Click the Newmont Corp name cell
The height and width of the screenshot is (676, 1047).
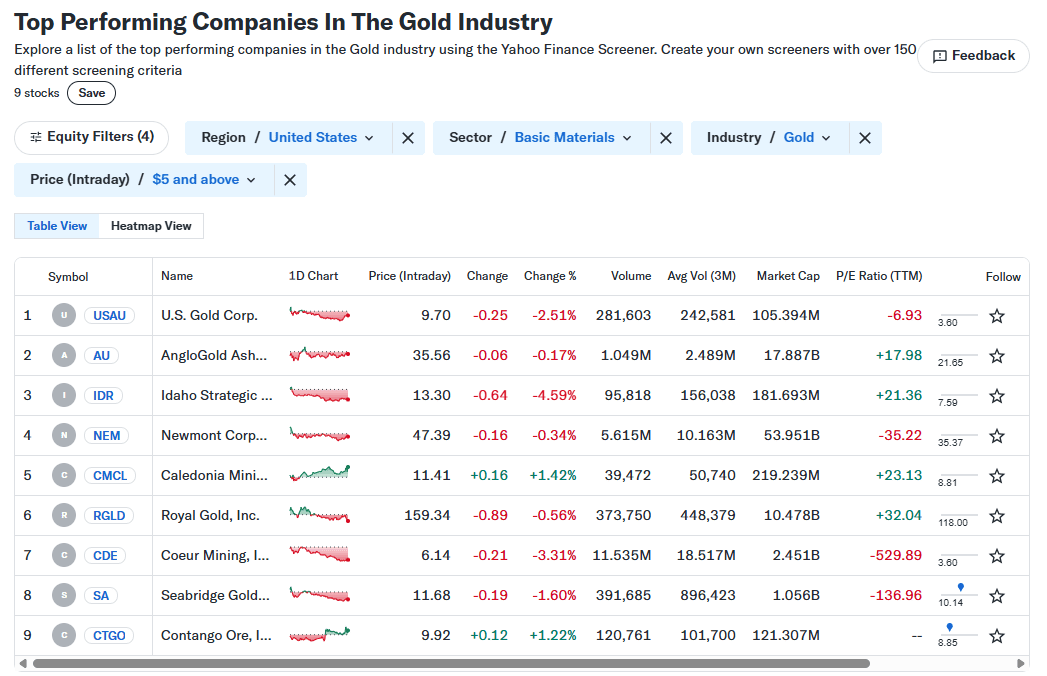pyautogui.click(x=214, y=436)
